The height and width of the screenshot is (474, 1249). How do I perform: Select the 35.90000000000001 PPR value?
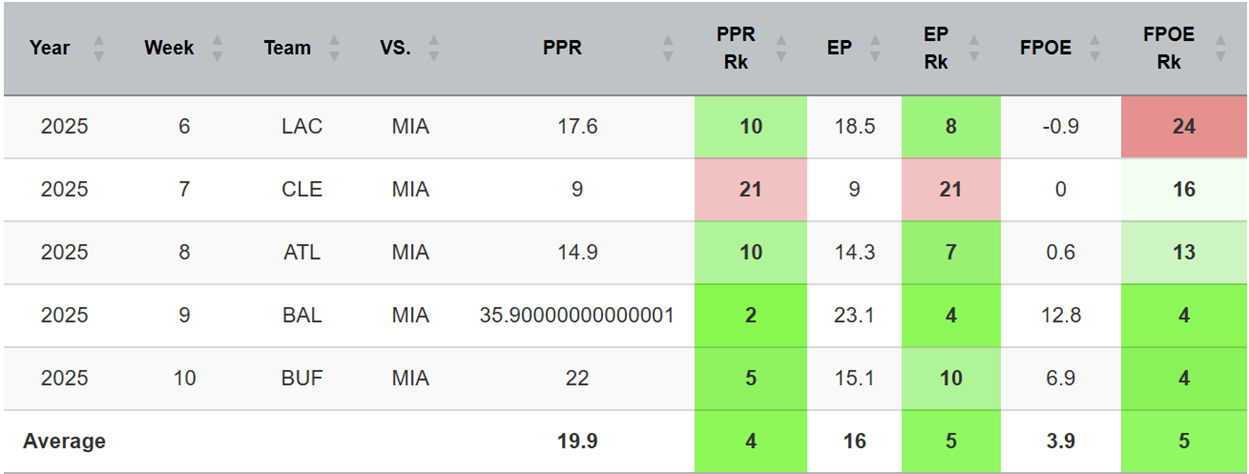point(576,315)
